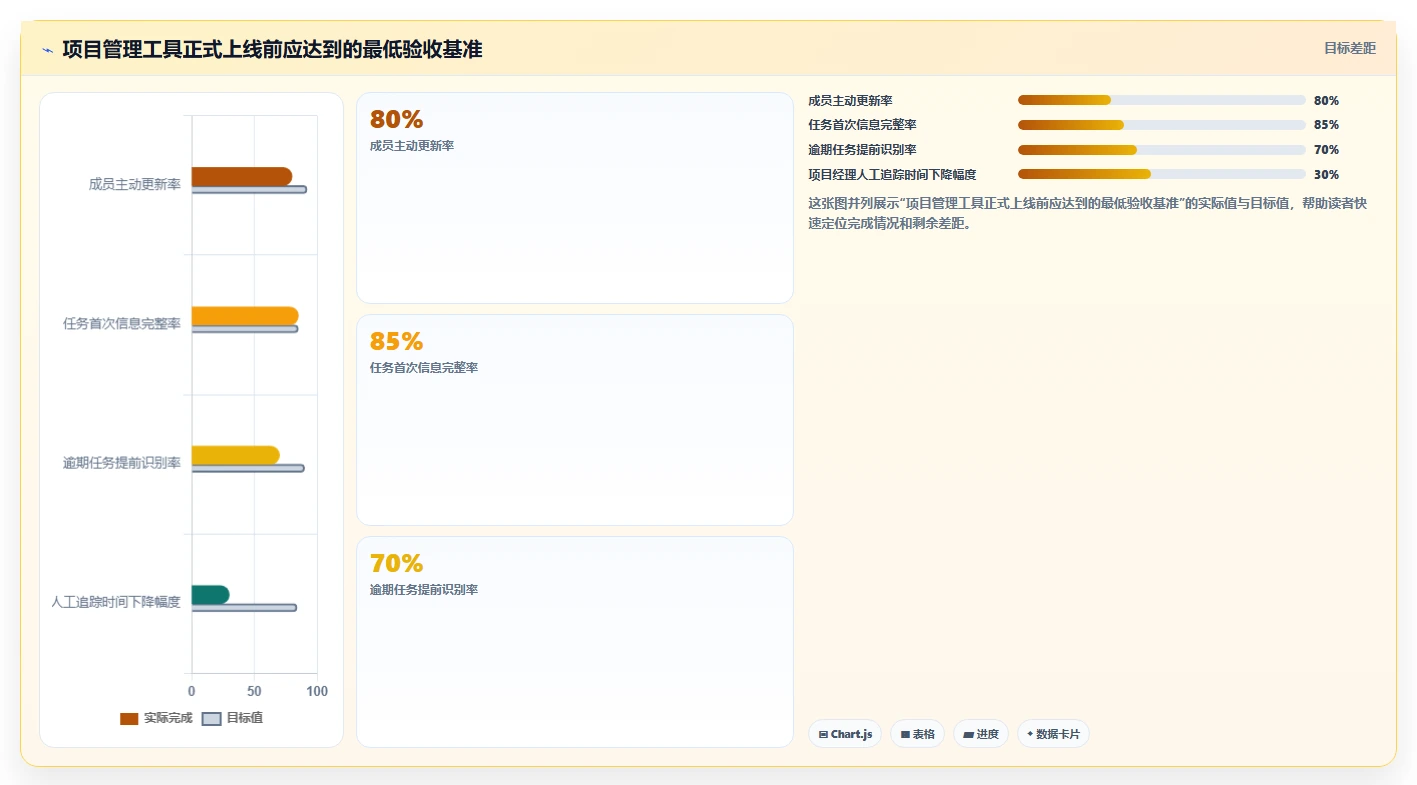Click the 85% value beside the progress bar
Screen dimensions: 1417x785
[x=1326, y=125]
